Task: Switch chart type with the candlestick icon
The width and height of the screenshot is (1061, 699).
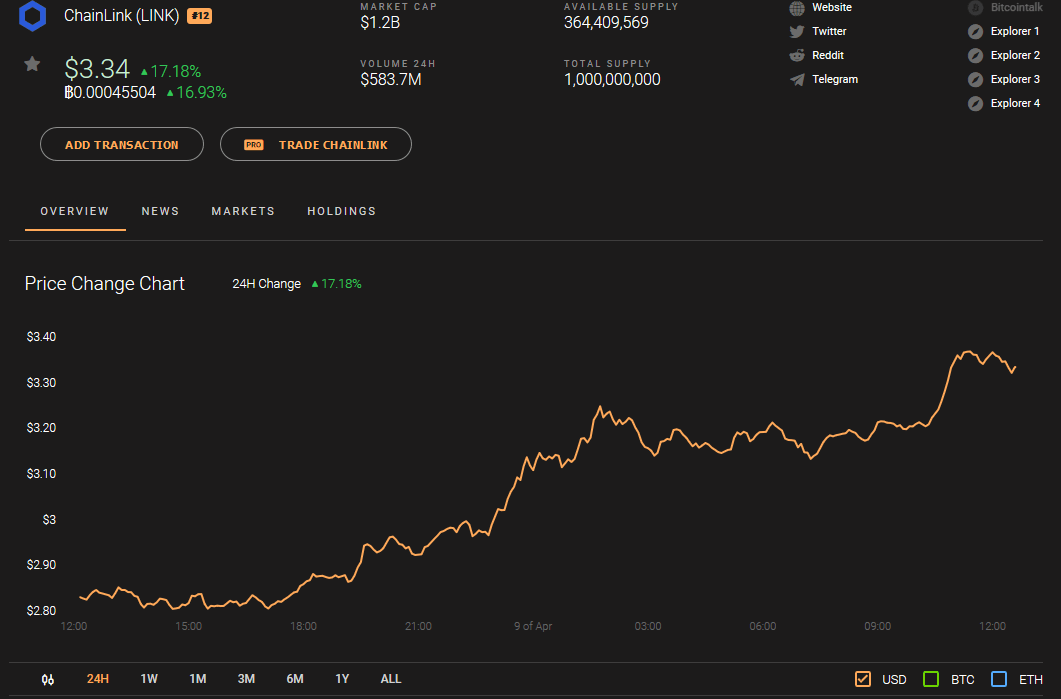Action: pos(47,679)
